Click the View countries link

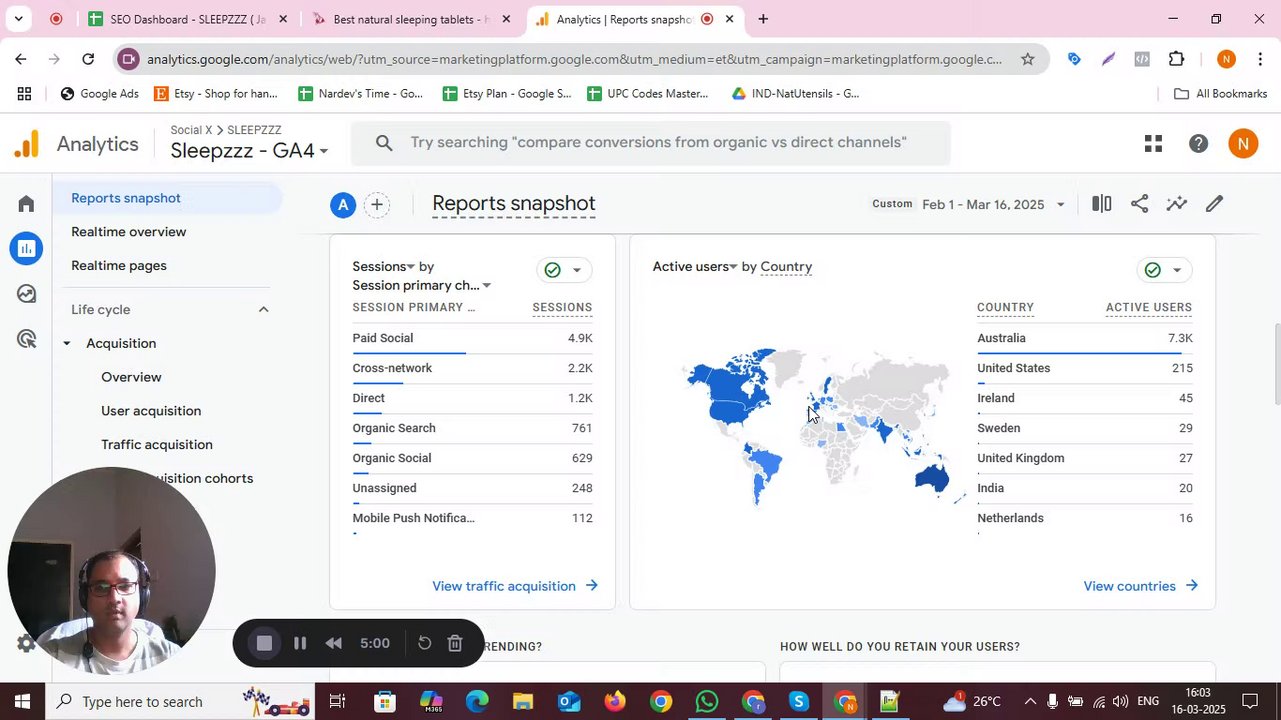click(x=1141, y=586)
